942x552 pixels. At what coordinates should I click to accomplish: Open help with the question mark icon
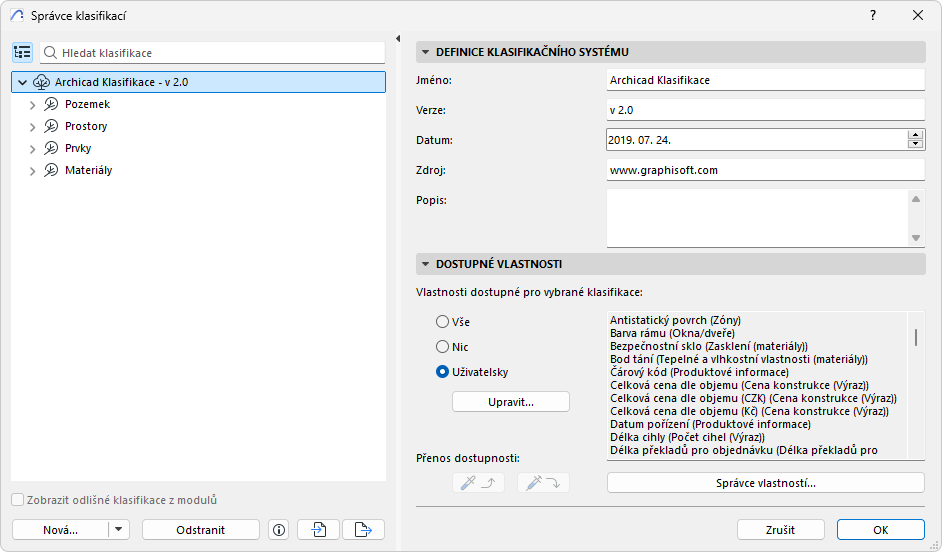(873, 16)
